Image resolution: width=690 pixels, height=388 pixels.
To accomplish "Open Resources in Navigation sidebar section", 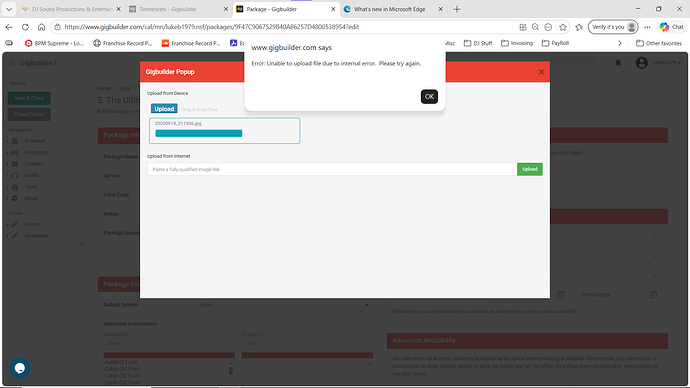I will click(x=36, y=152).
